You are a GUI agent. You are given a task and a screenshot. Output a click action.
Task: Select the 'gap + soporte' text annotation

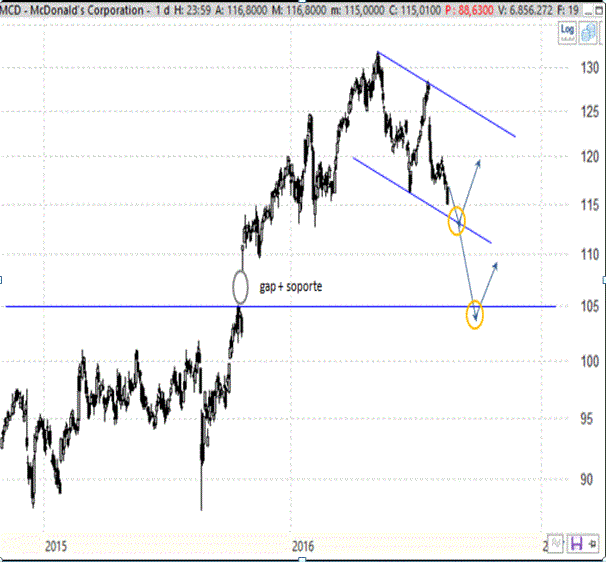(291, 286)
